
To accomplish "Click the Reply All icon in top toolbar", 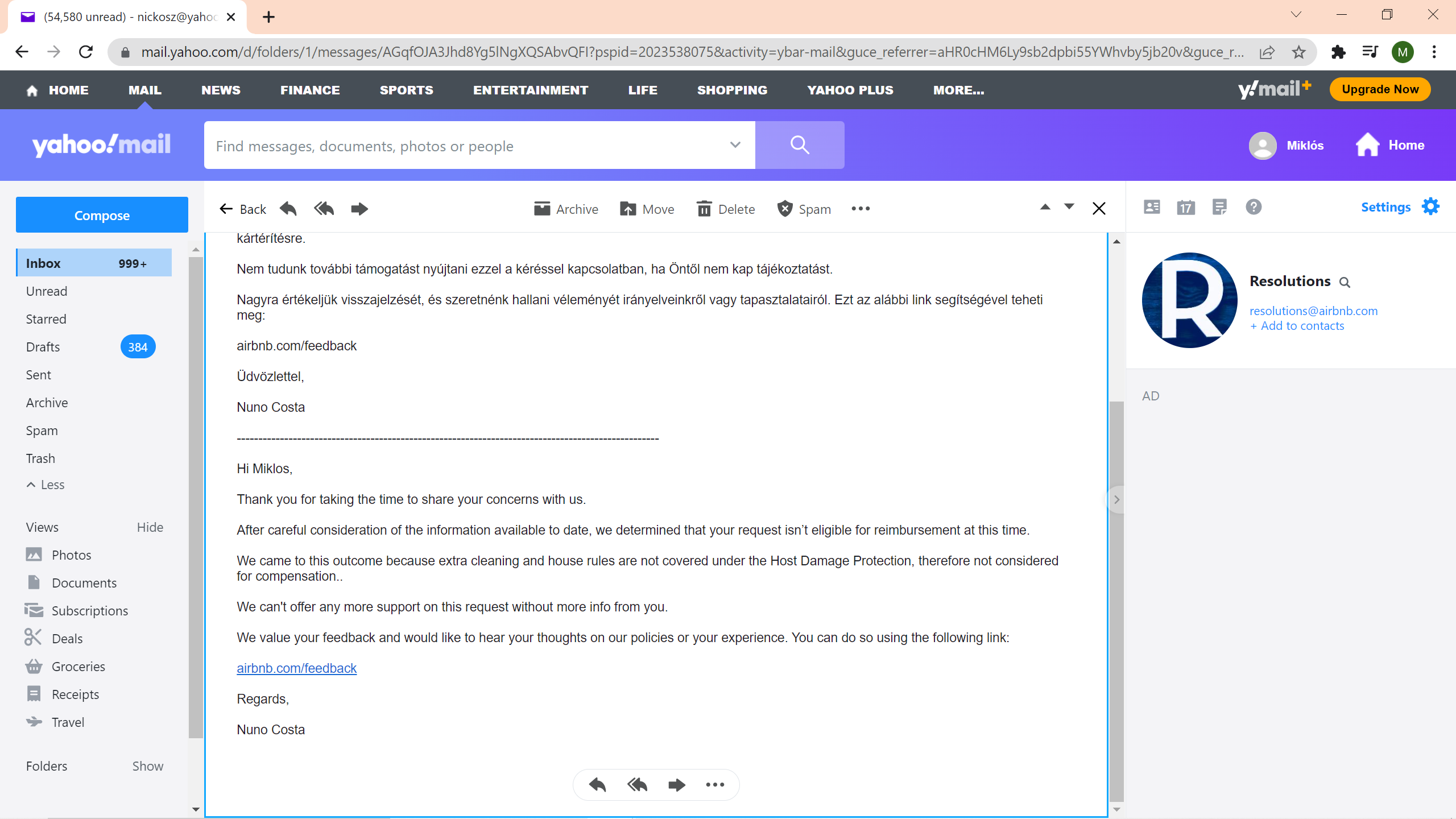I will (x=324, y=209).
